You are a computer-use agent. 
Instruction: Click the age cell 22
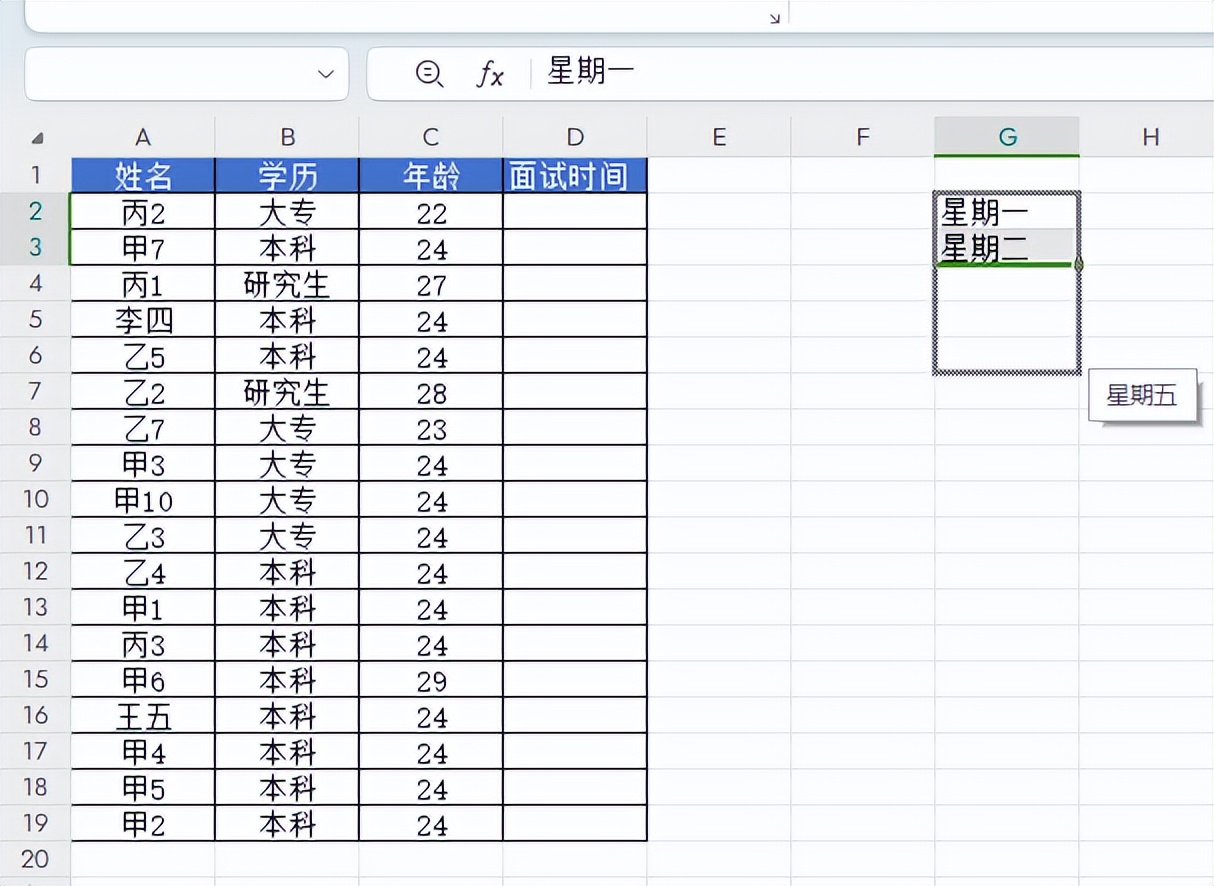coord(431,212)
